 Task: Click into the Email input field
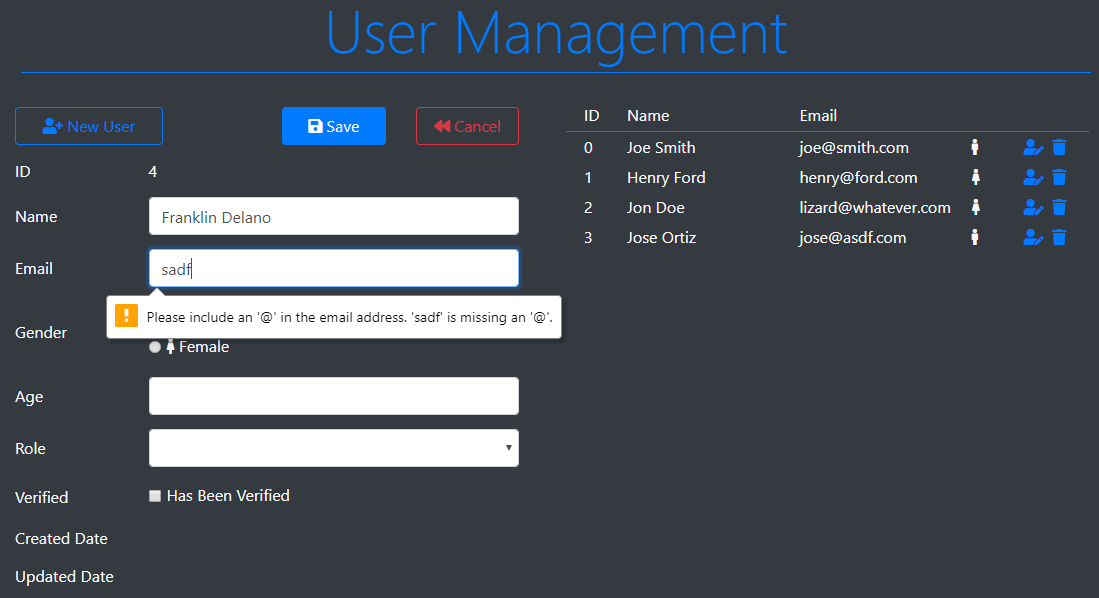[333, 268]
